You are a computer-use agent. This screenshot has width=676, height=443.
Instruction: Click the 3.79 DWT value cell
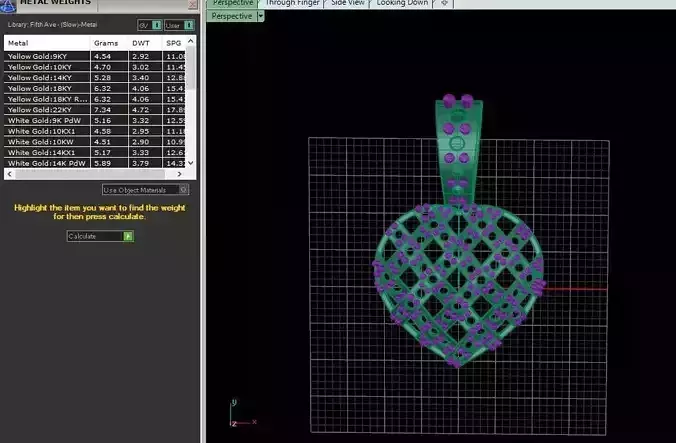click(145, 163)
